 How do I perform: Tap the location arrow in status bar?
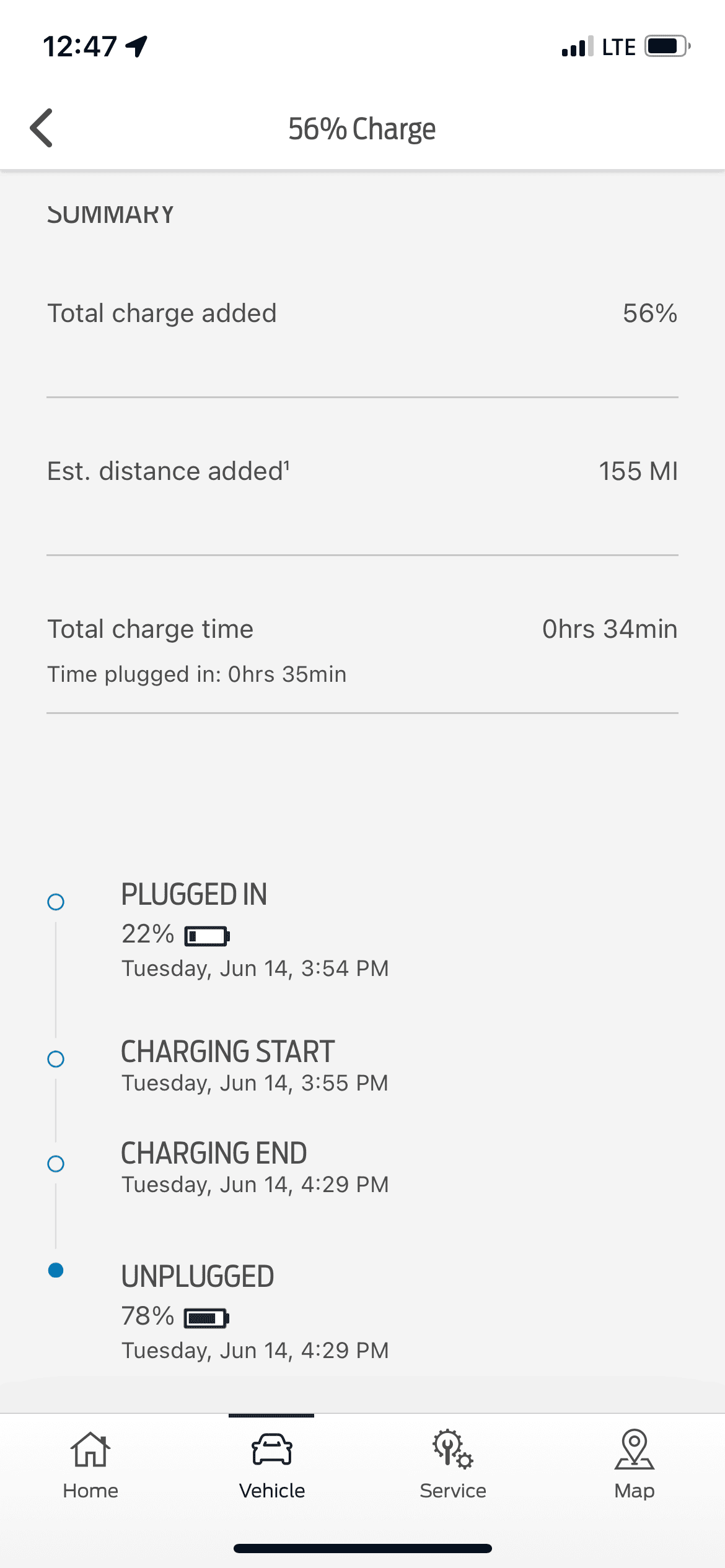point(137,46)
